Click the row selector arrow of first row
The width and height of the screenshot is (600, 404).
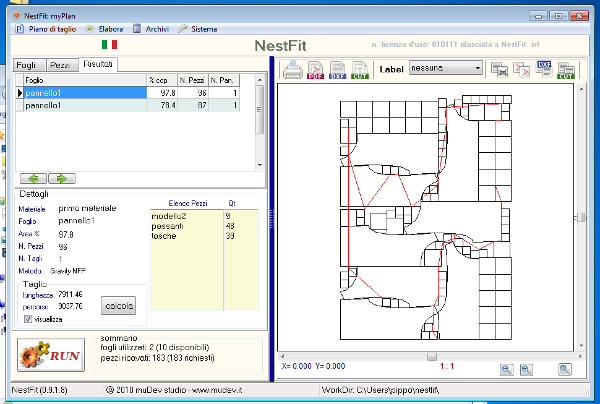(x=20, y=93)
